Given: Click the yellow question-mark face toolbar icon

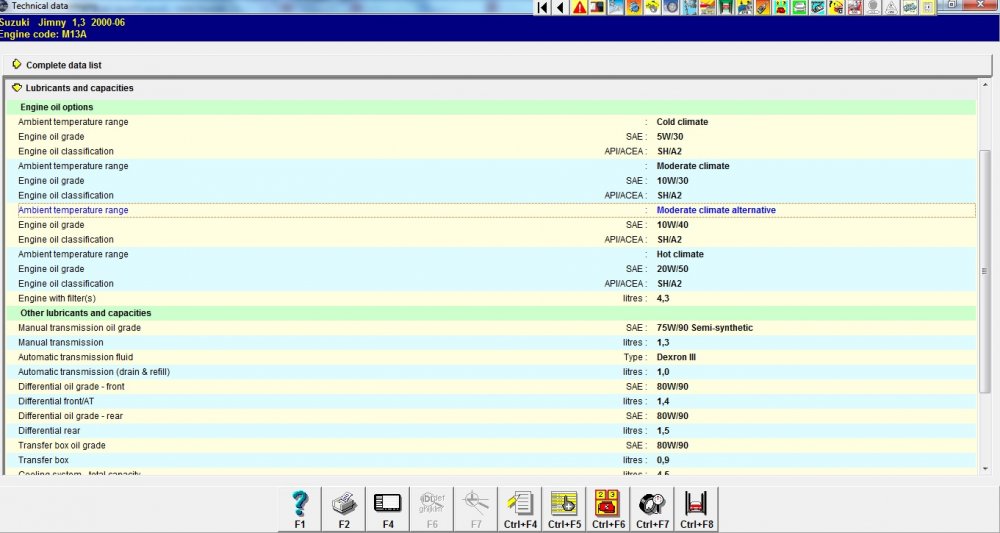Looking at the screenshot, I should [x=836, y=7].
